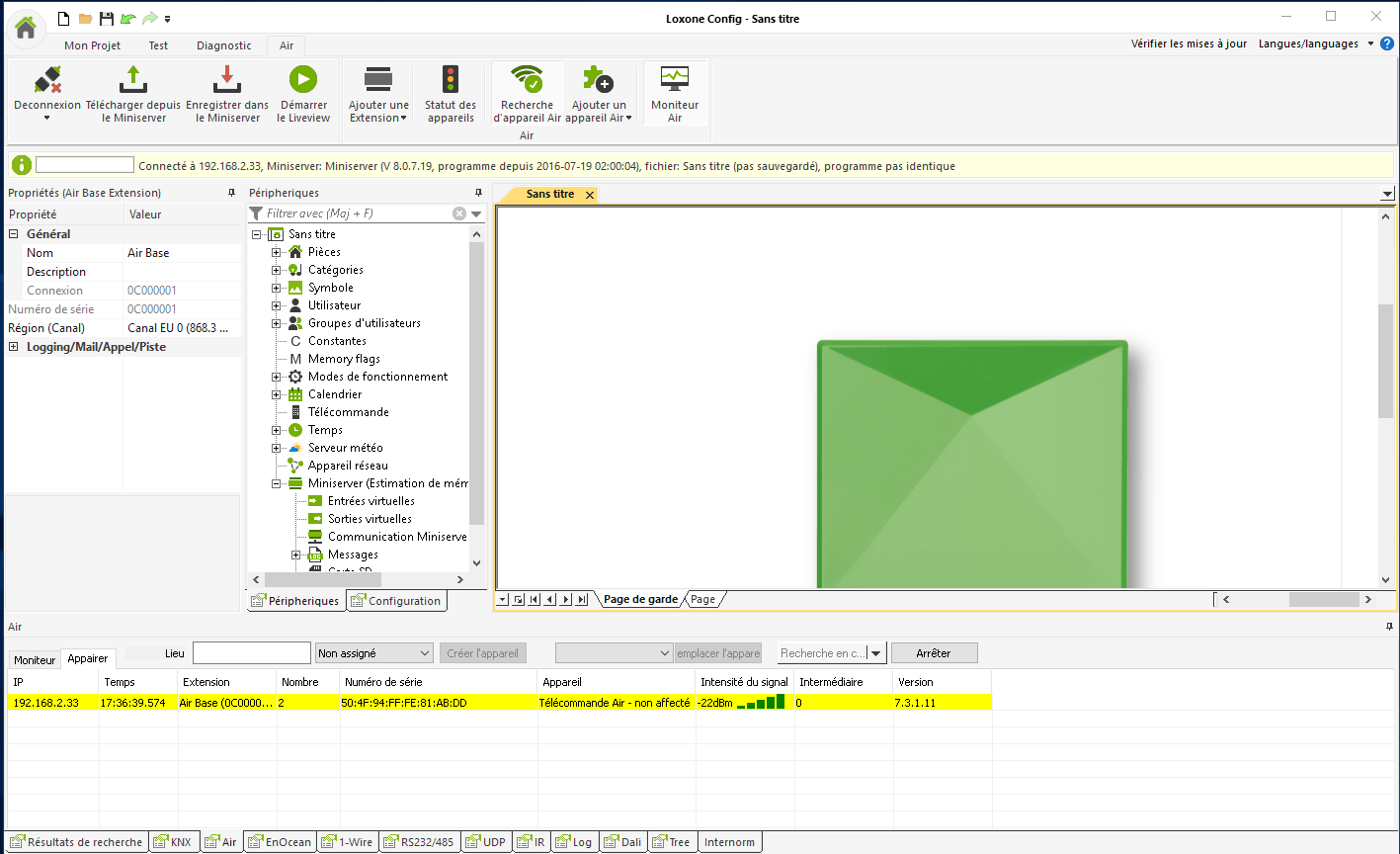Click the canvas vertical scrollbar thumb
The height and width of the screenshot is (854, 1400).
tap(1386, 361)
